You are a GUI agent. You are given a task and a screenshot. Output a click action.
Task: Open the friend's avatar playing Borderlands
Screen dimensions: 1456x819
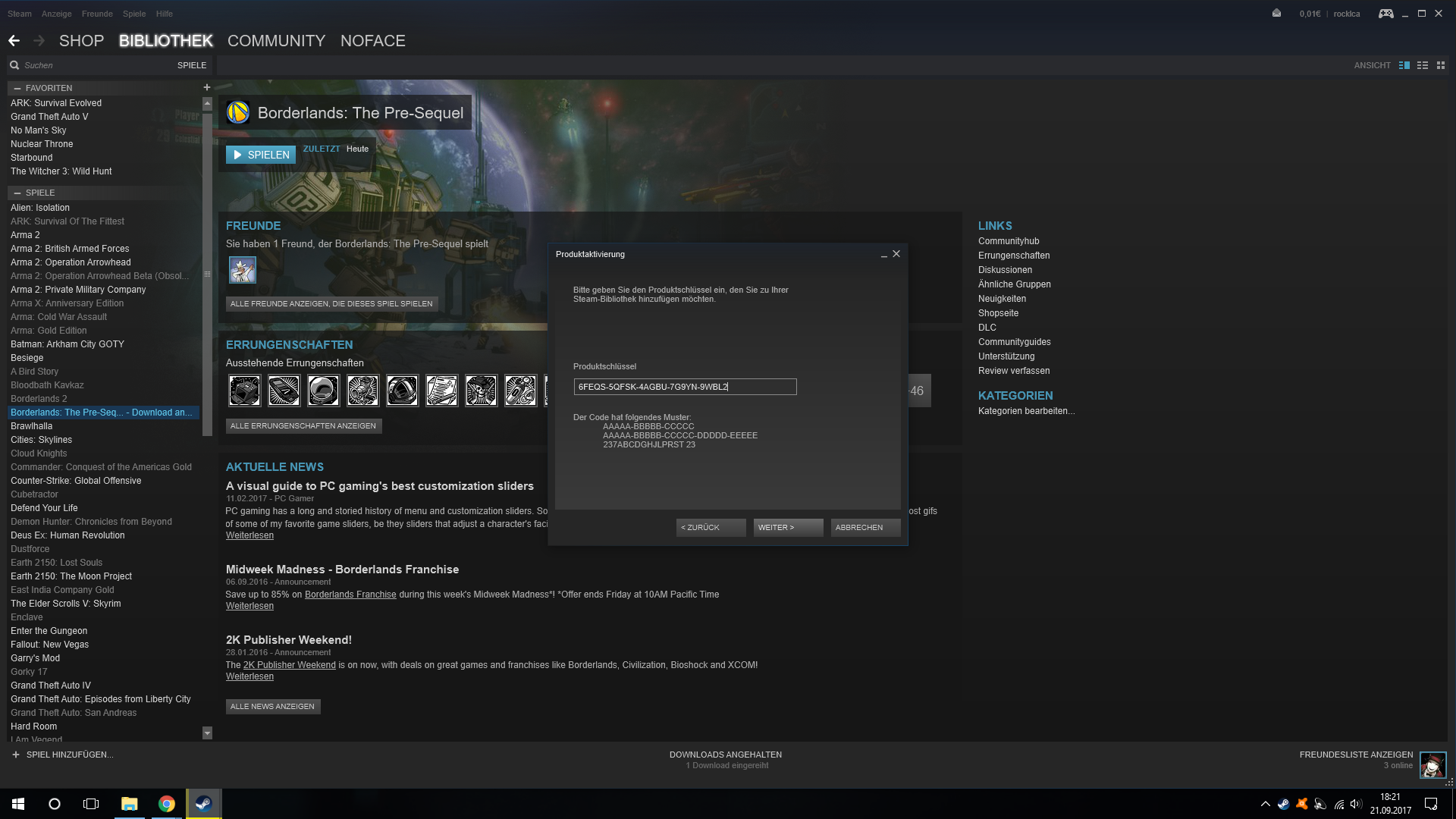tap(243, 270)
